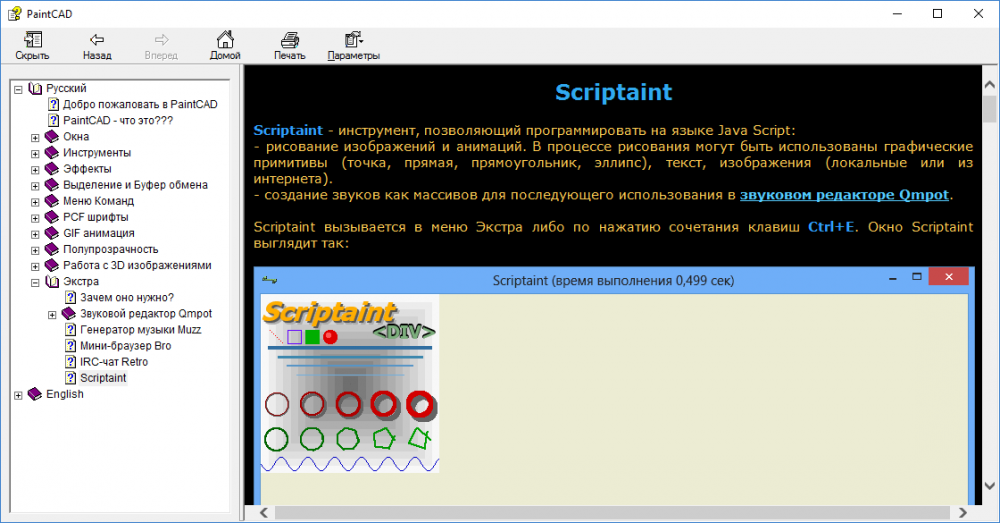The image size is (1000, 523).
Task: Open the Параметры options menu
Action: click(x=353, y=46)
